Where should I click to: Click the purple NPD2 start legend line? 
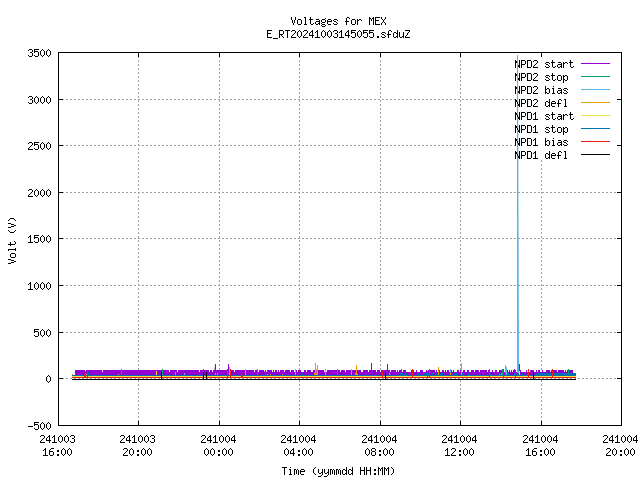pos(595,64)
